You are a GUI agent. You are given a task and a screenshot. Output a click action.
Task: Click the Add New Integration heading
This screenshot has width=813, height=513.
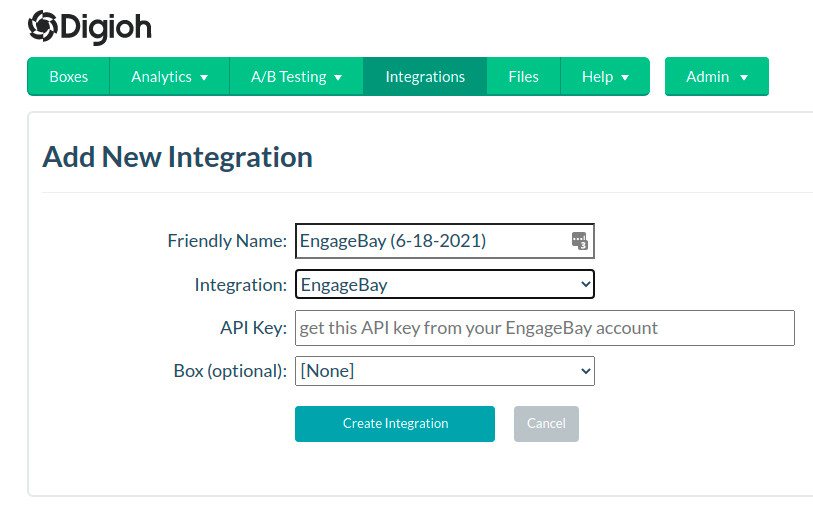tap(177, 157)
